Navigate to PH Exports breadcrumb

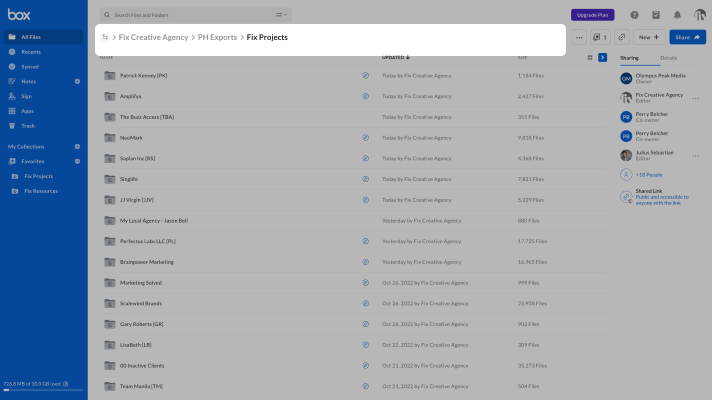(x=218, y=37)
